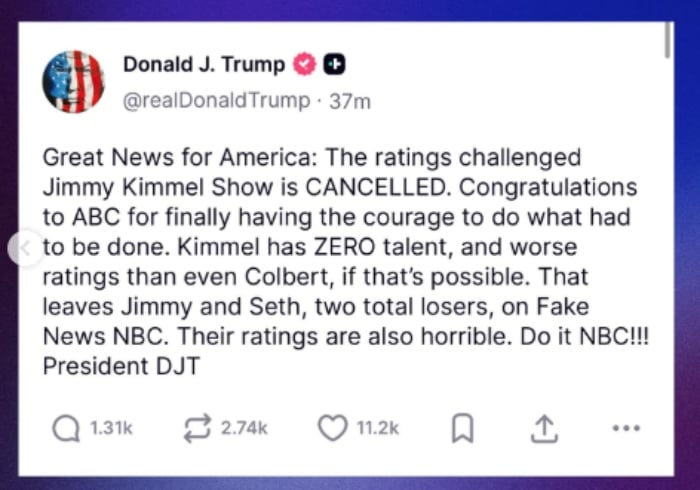Bookmark the post
Image resolution: width=700 pixels, height=490 pixels.
pyautogui.click(x=461, y=429)
